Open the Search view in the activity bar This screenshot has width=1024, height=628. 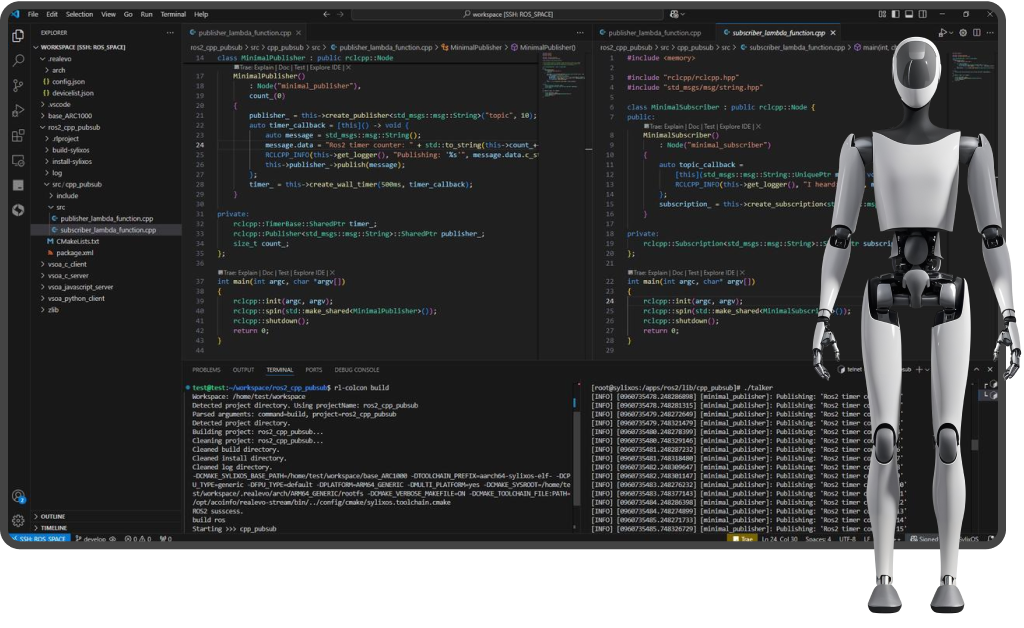18,60
